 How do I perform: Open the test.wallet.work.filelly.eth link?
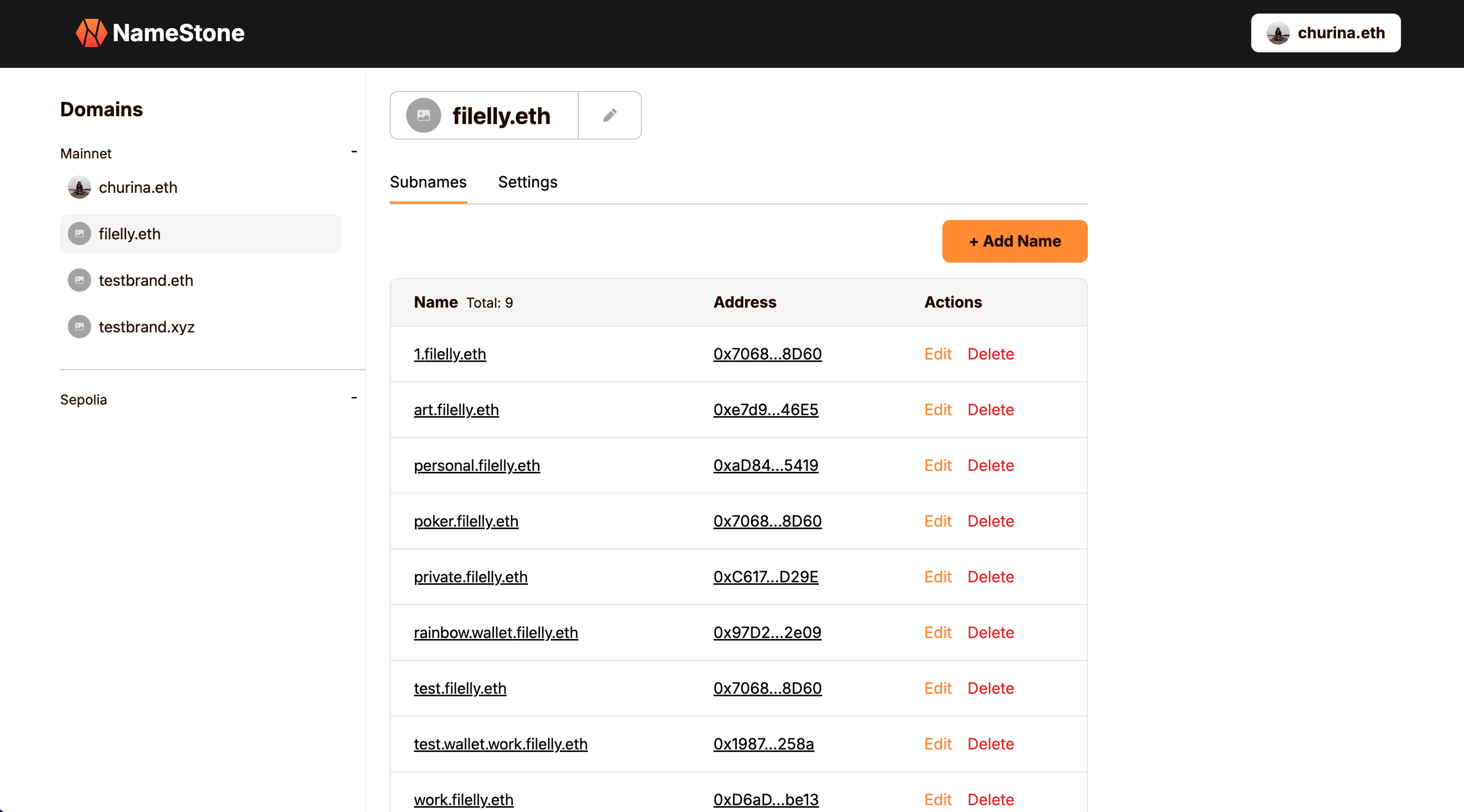(500, 744)
